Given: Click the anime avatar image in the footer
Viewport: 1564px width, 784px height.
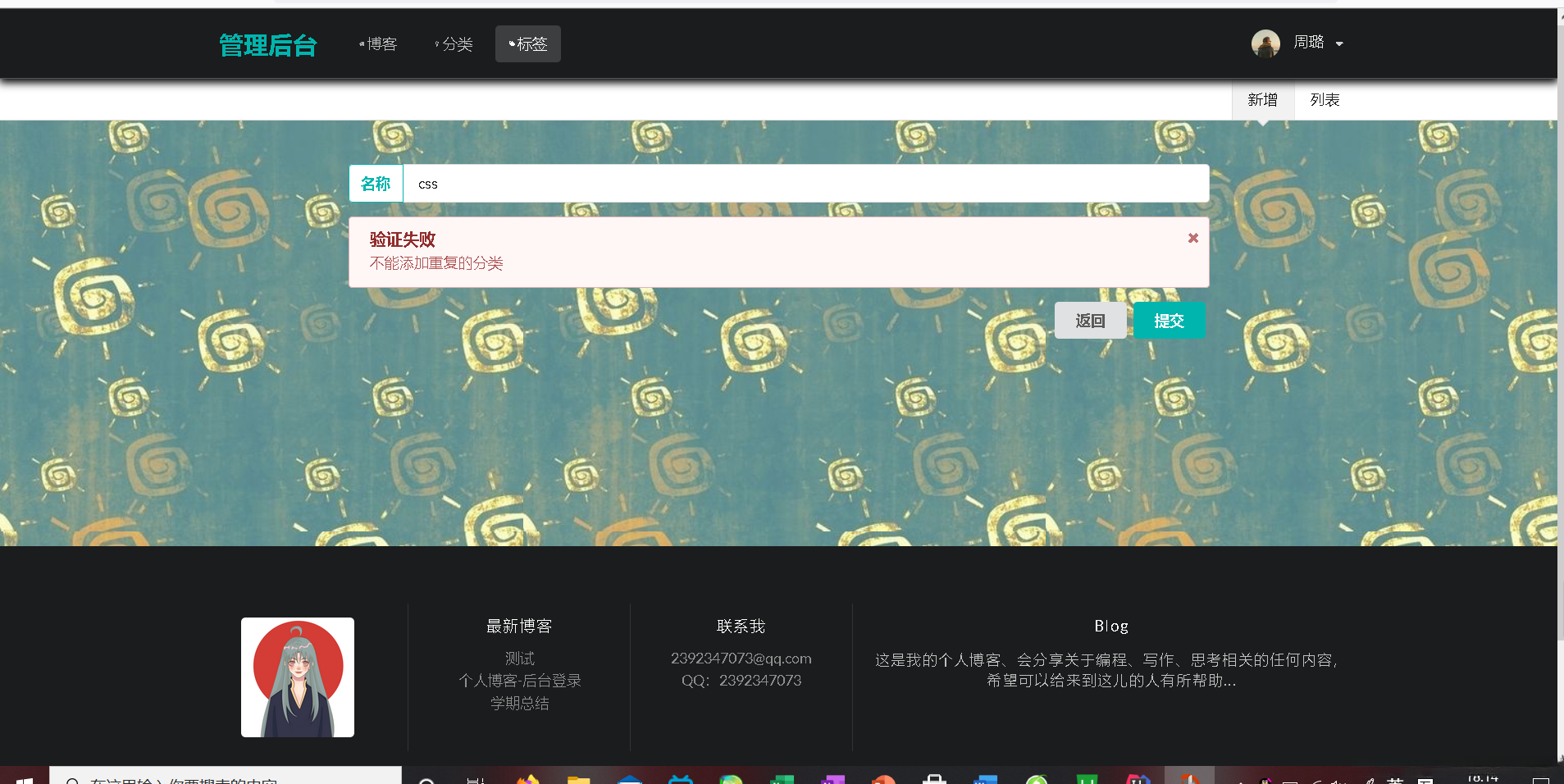Looking at the screenshot, I should (x=297, y=677).
